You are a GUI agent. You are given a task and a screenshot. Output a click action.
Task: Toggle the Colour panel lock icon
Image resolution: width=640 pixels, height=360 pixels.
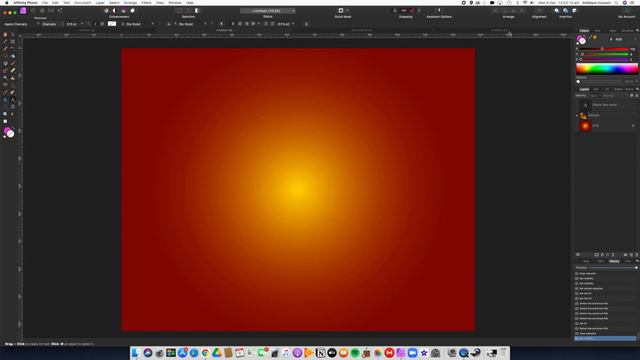click(x=611, y=39)
